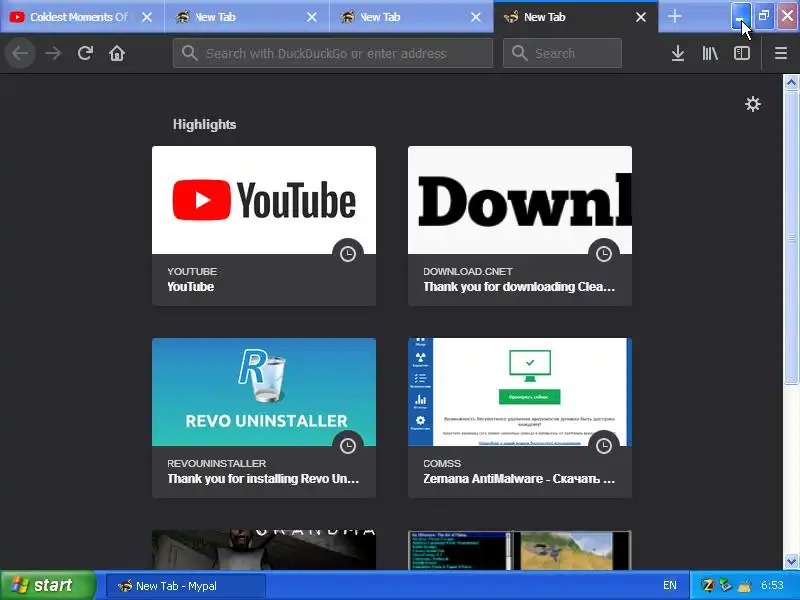Image resolution: width=800 pixels, height=600 pixels.
Task: Open the Revo Uninstaller highlight thumbnail
Action: [264, 392]
